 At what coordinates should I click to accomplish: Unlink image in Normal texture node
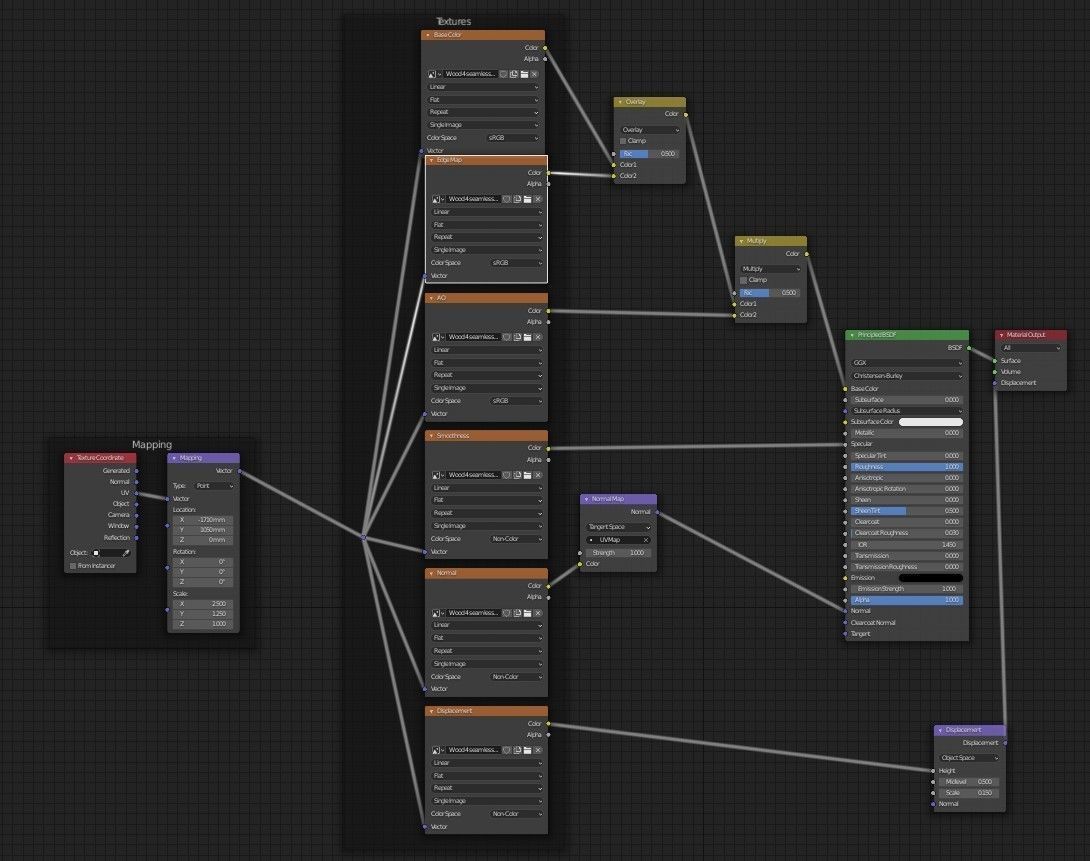pos(538,613)
